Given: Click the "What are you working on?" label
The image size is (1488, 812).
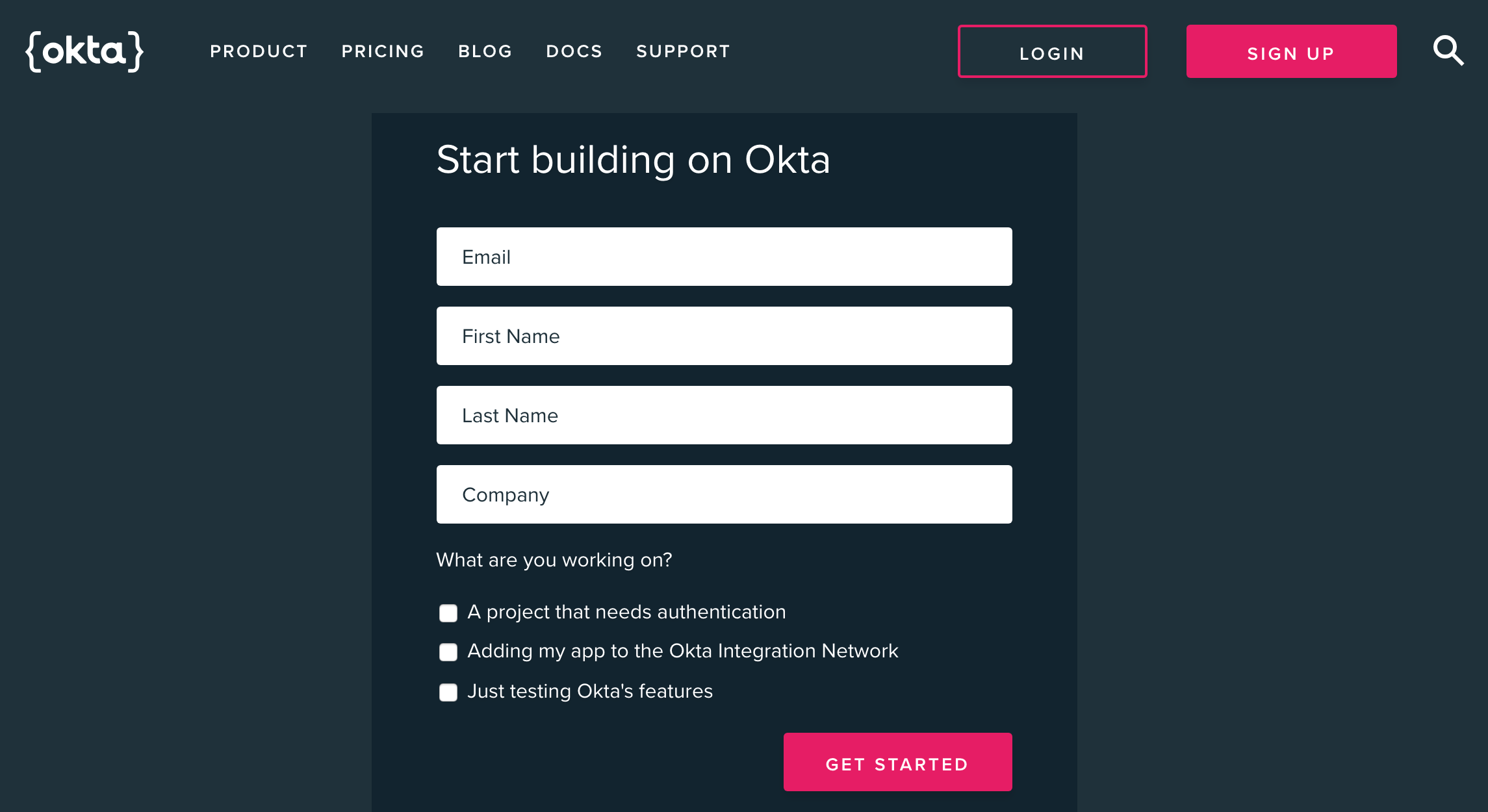Looking at the screenshot, I should [554, 560].
